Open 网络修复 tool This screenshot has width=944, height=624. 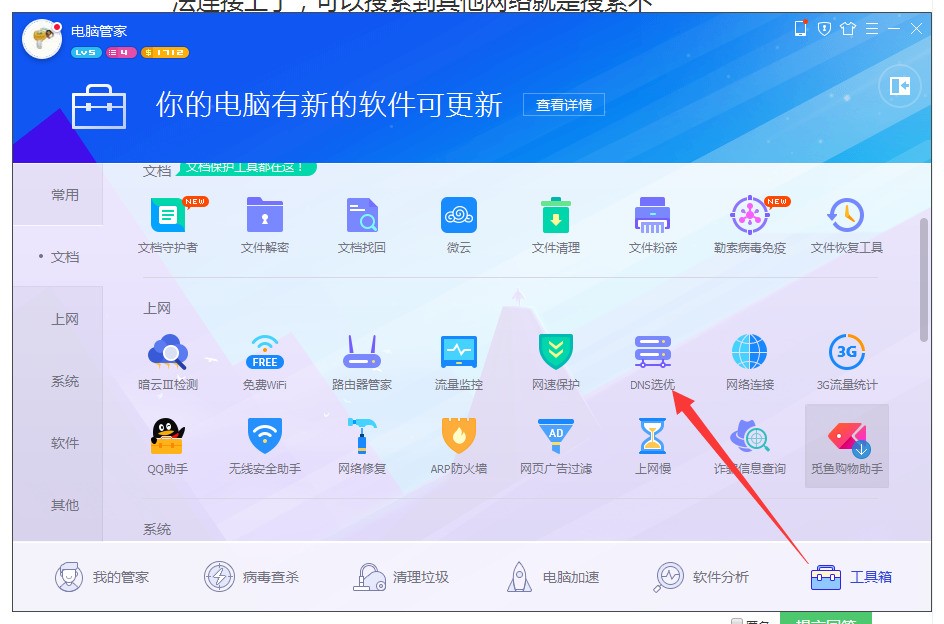point(362,446)
